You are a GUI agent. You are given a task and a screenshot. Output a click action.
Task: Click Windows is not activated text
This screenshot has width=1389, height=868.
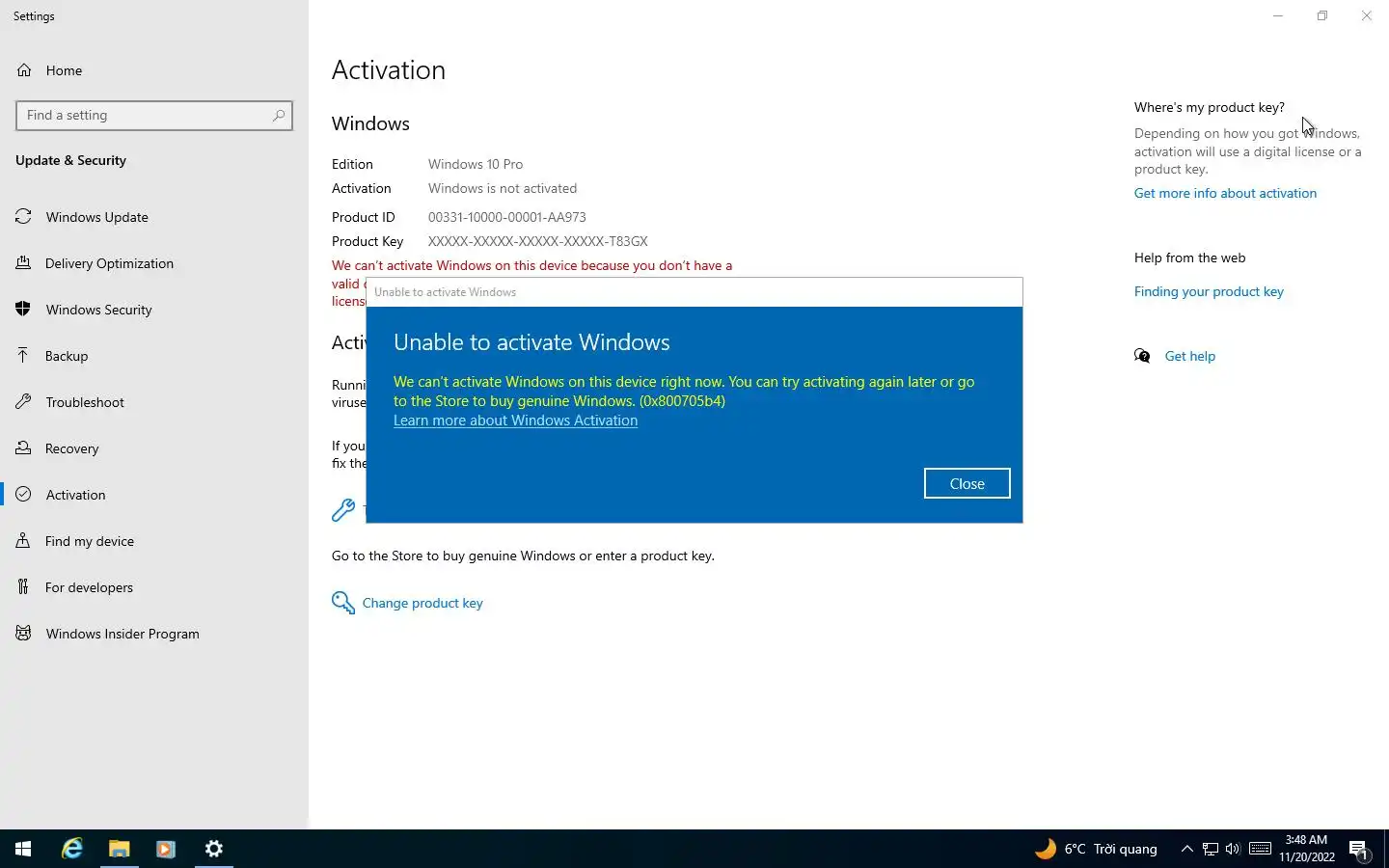coord(503,188)
